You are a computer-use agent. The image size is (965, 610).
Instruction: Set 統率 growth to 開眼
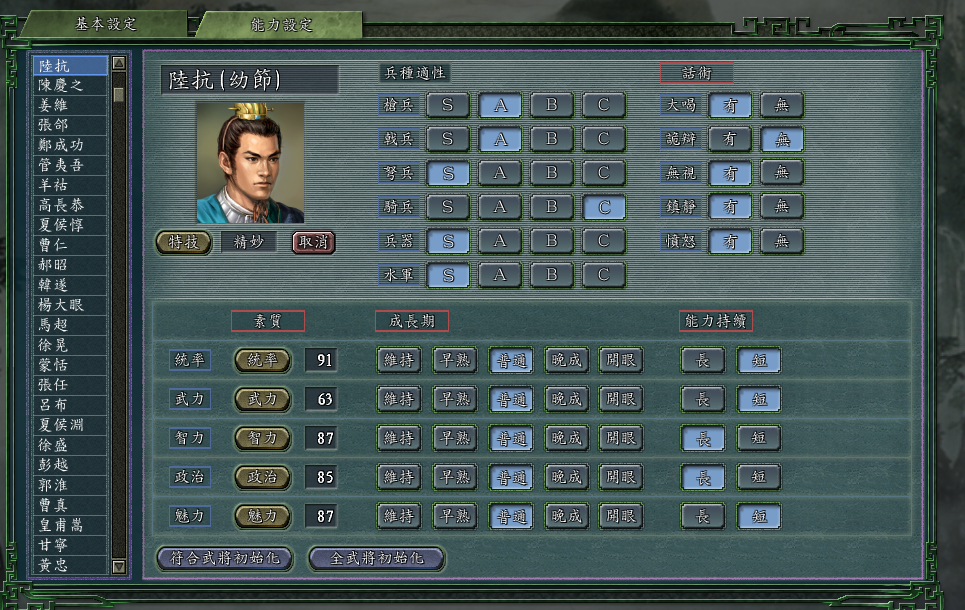(x=621, y=360)
